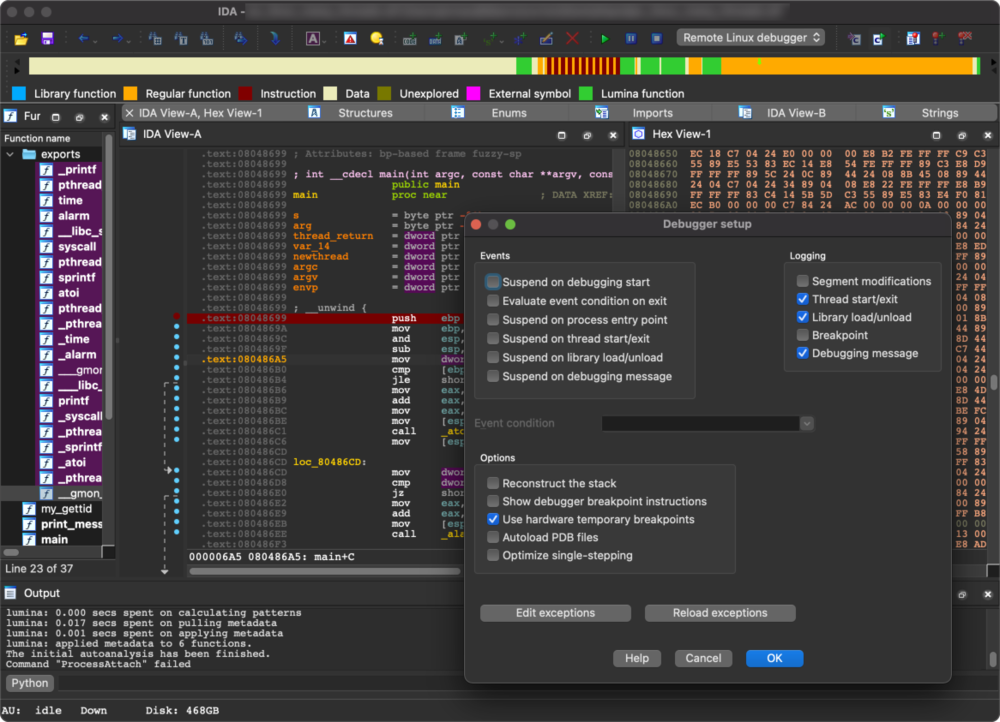Enable Reconstruct the stack option
Screen dimensions: 1000x722
[x=493, y=482]
